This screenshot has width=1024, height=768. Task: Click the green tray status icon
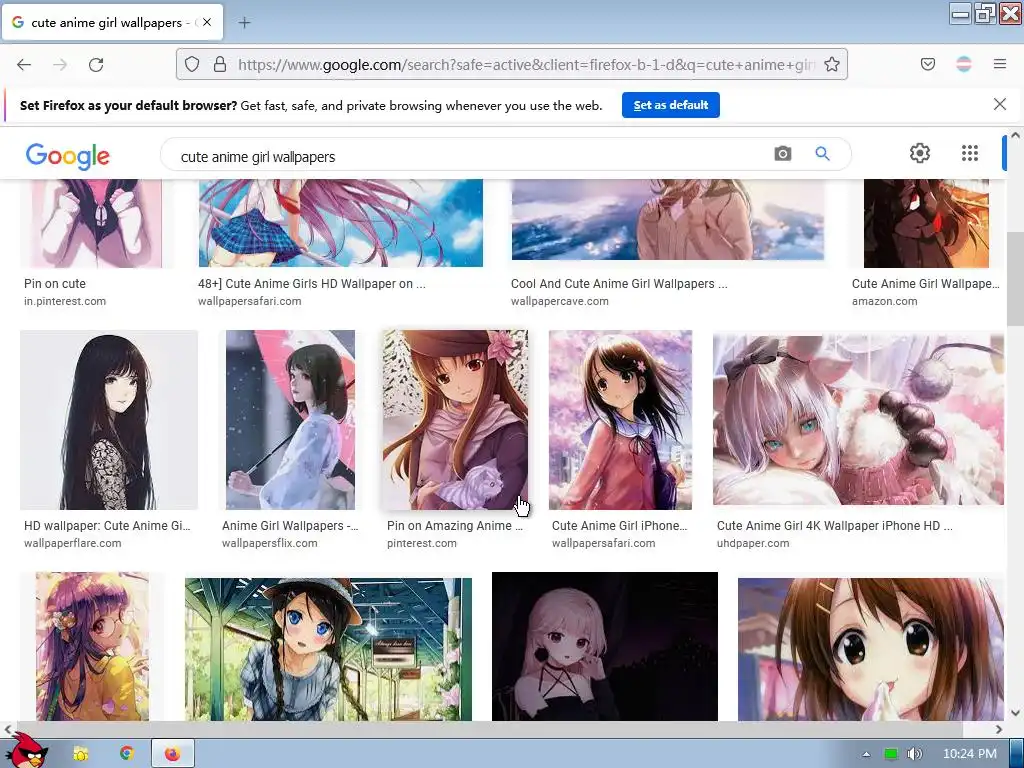pos(891,754)
